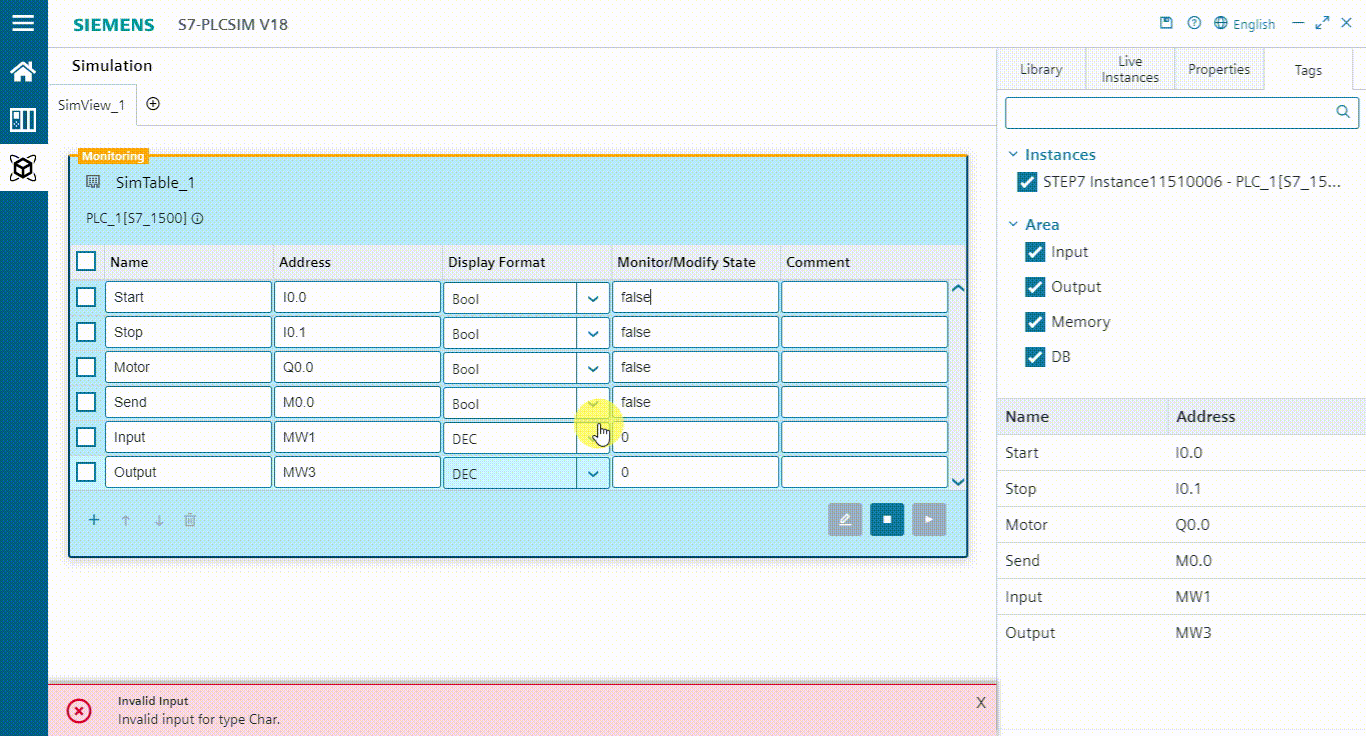This screenshot has height=736, width=1366.
Task: Check the Start row checkbox
Action: [x=86, y=296]
